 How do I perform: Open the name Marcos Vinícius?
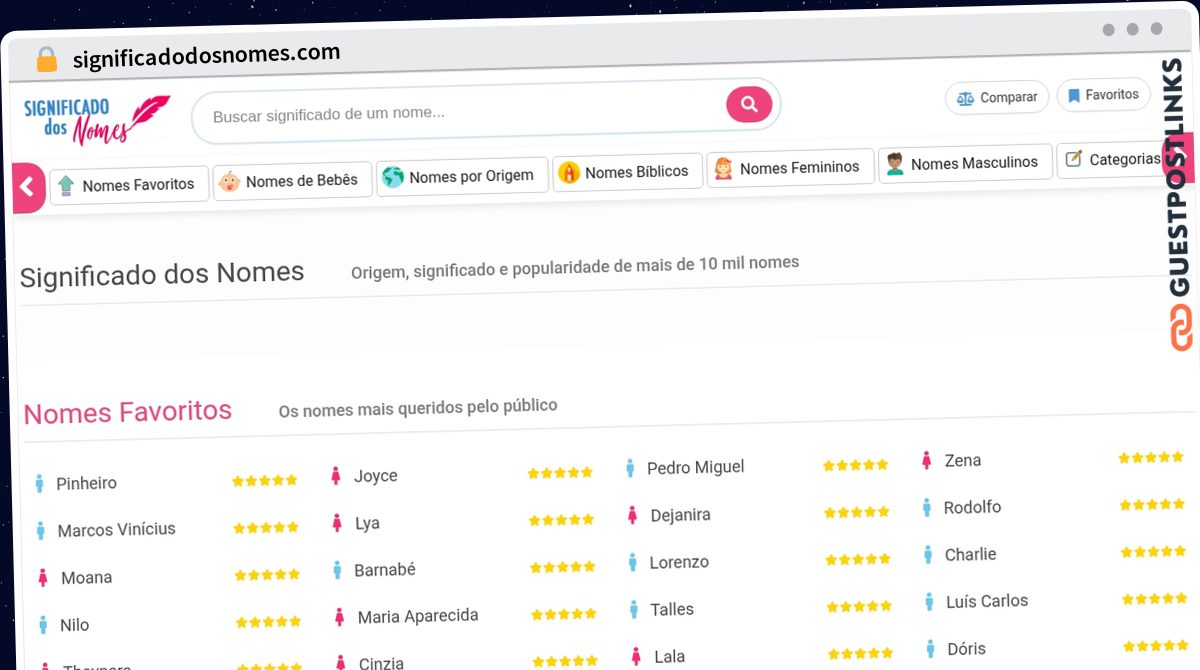coord(116,530)
